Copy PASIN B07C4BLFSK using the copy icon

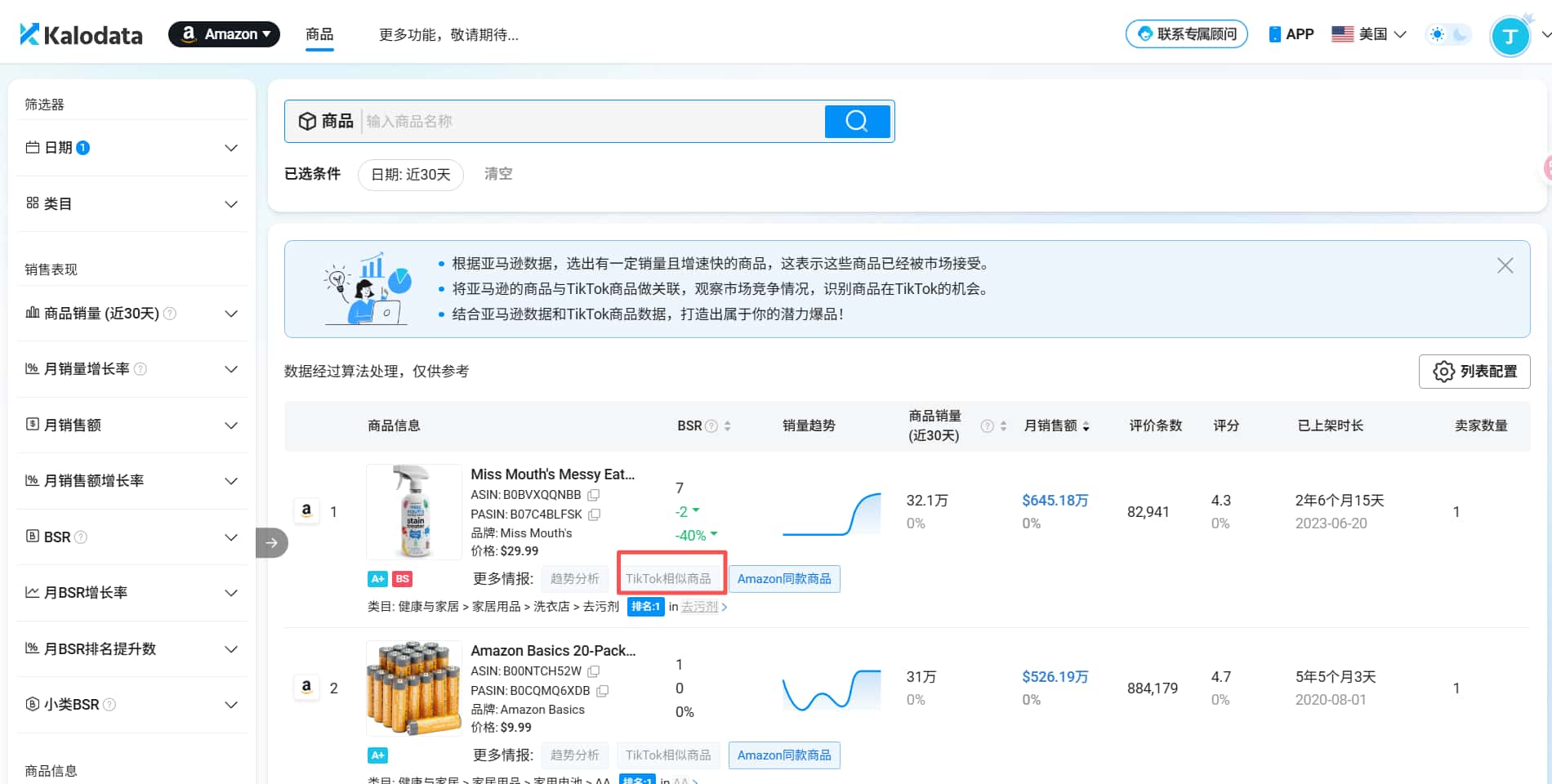(593, 514)
